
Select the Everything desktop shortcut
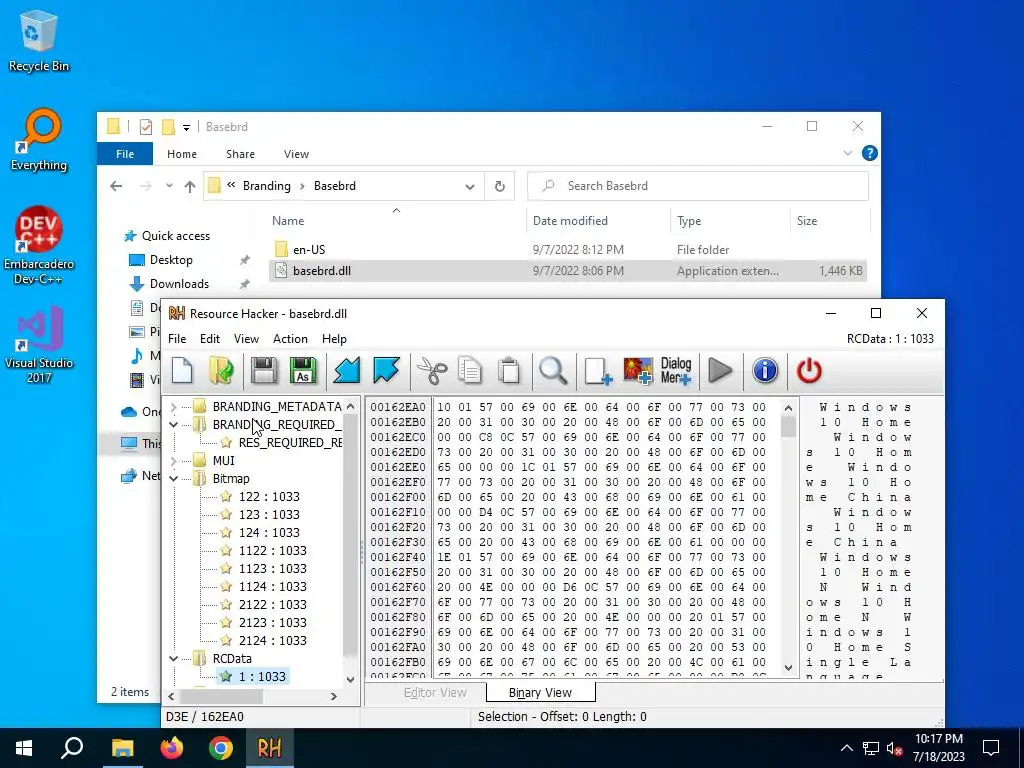pos(39,140)
